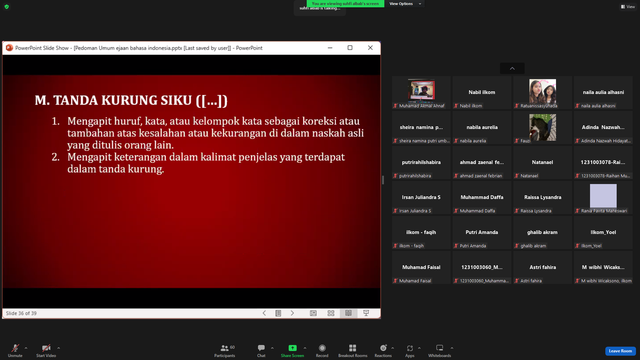Expand share options caret beside Share Screen
The width and height of the screenshot is (640, 360).
click(305, 348)
